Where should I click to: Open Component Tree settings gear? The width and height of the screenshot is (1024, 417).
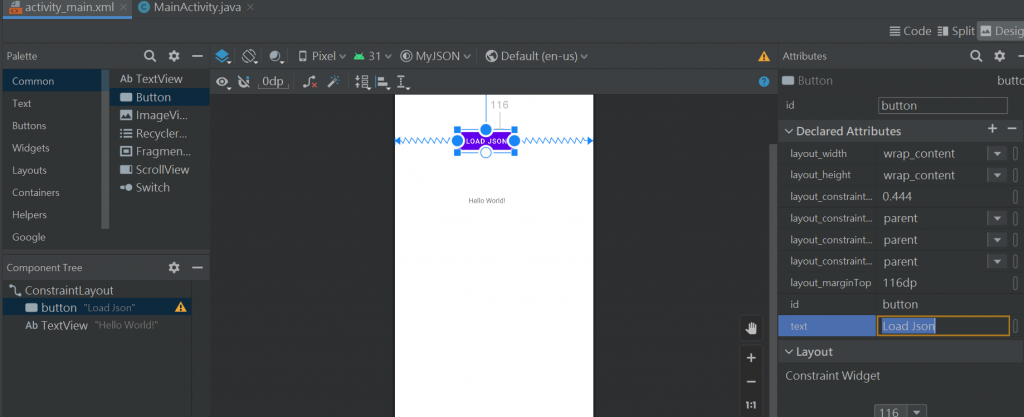pos(174,268)
